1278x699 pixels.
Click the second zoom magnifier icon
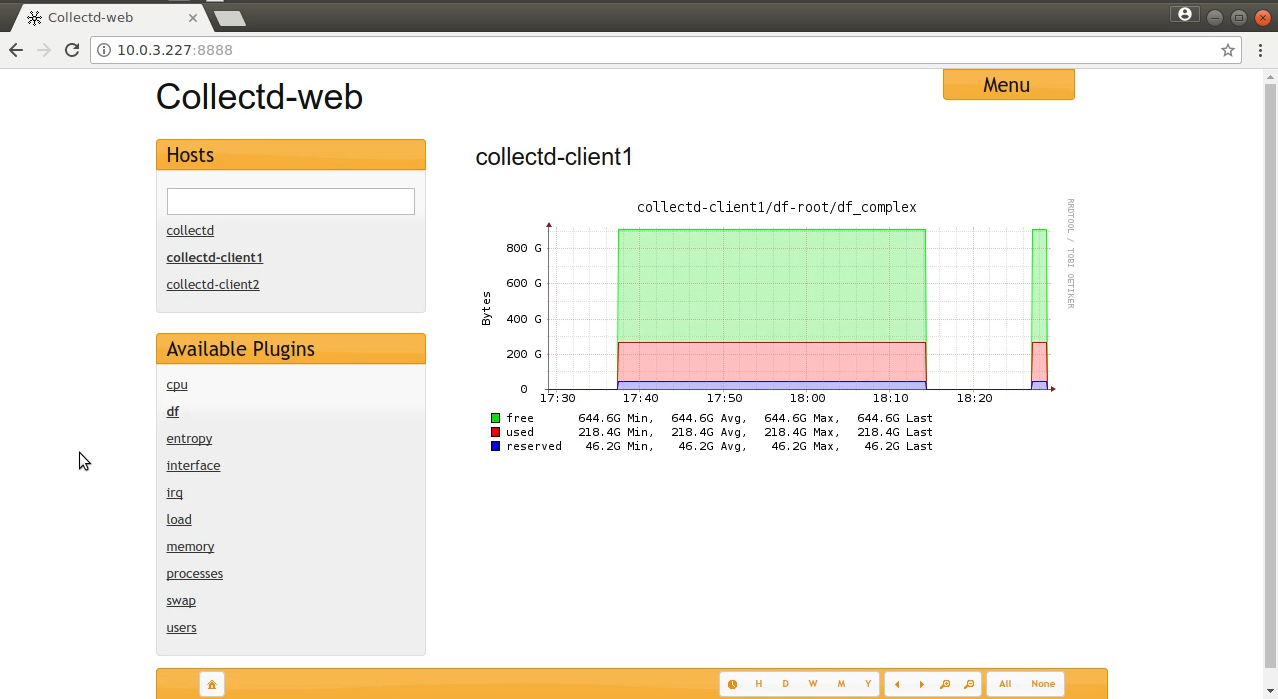click(969, 684)
